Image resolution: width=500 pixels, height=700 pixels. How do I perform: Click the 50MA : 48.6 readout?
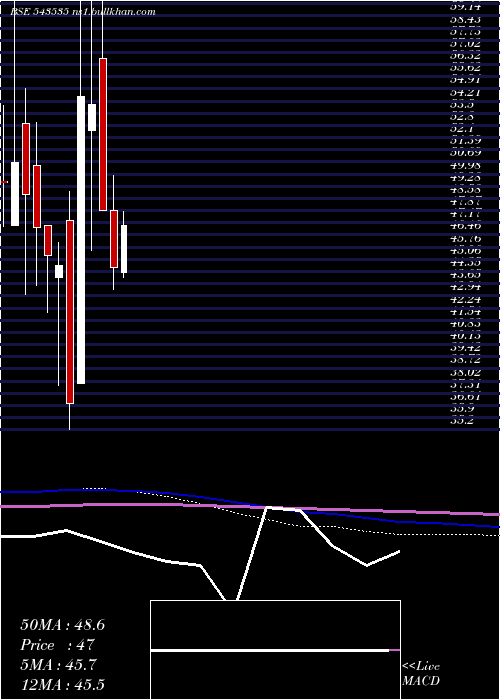click(x=62, y=625)
